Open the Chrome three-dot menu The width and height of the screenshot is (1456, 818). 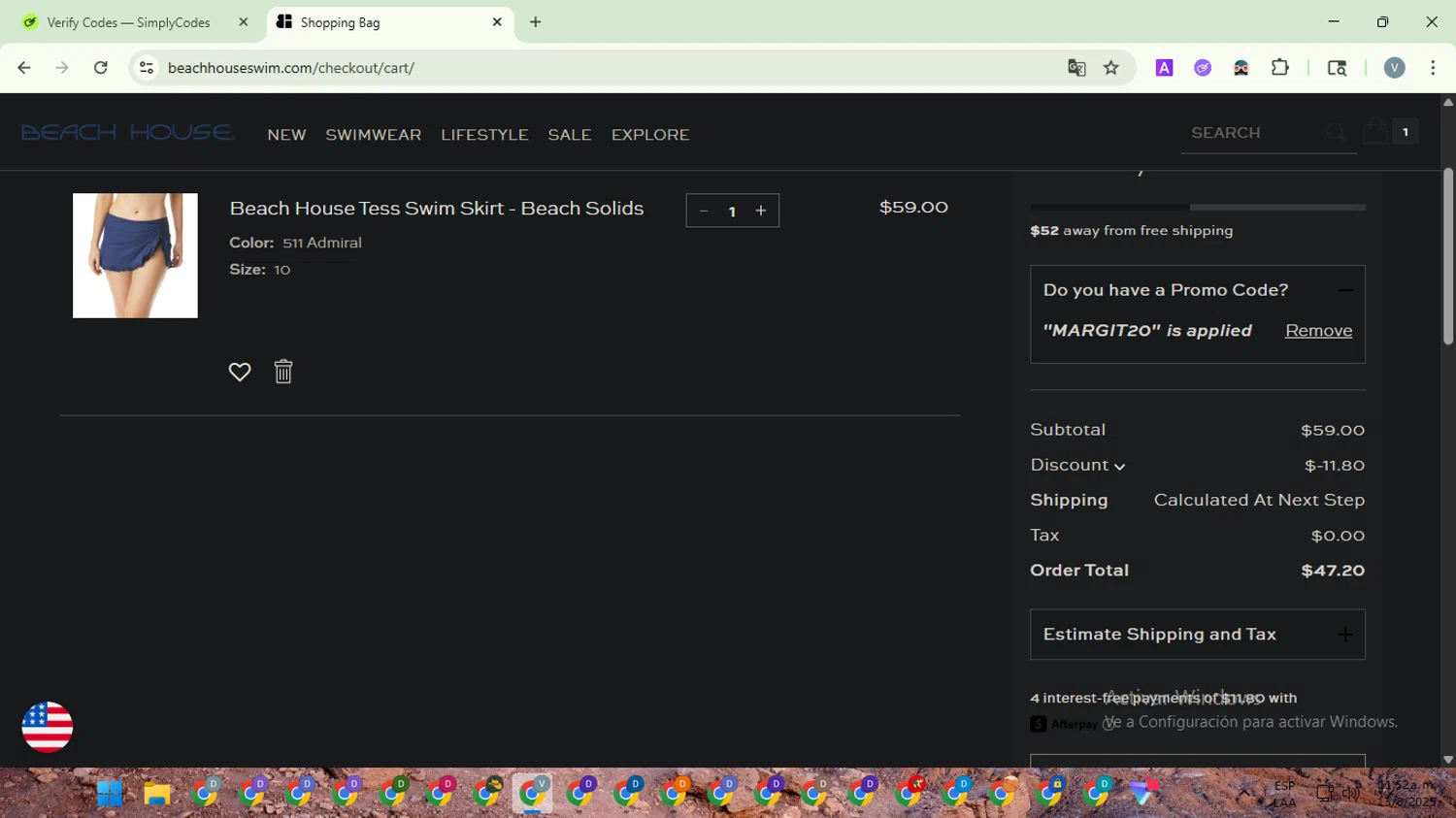tap(1433, 68)
